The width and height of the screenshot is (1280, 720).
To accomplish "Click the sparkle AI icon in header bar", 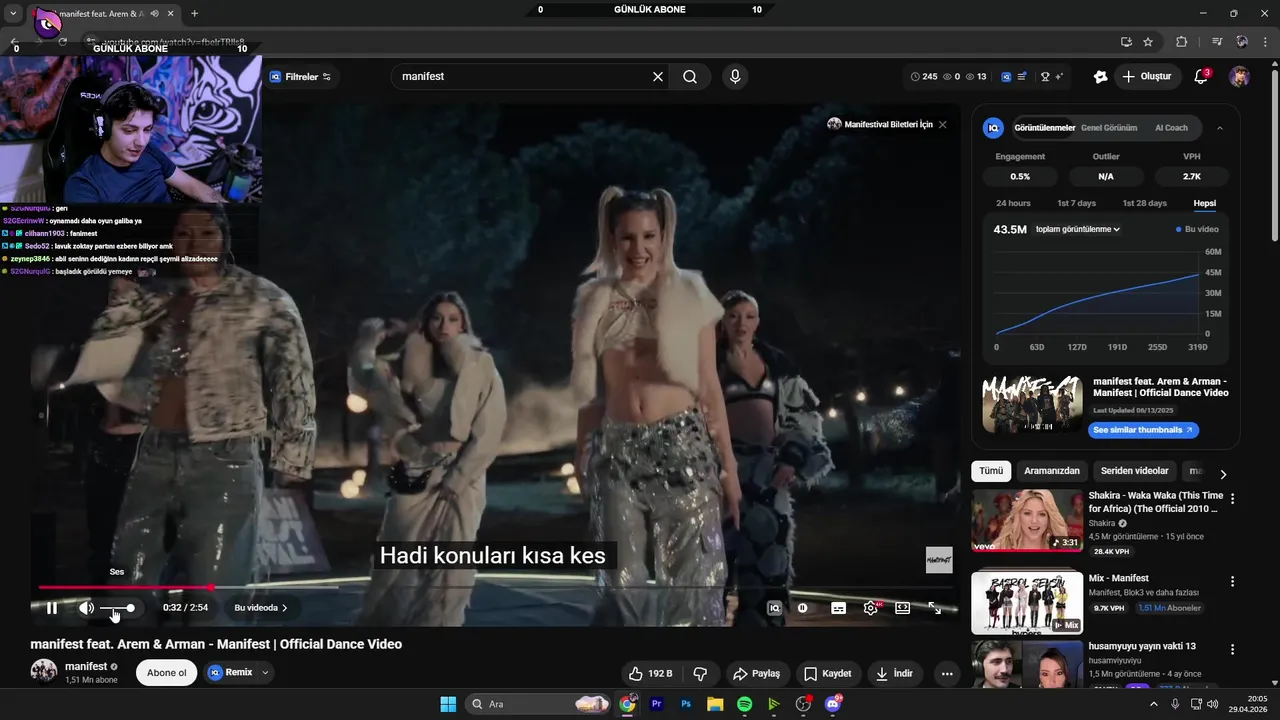I will [1059, 77].
